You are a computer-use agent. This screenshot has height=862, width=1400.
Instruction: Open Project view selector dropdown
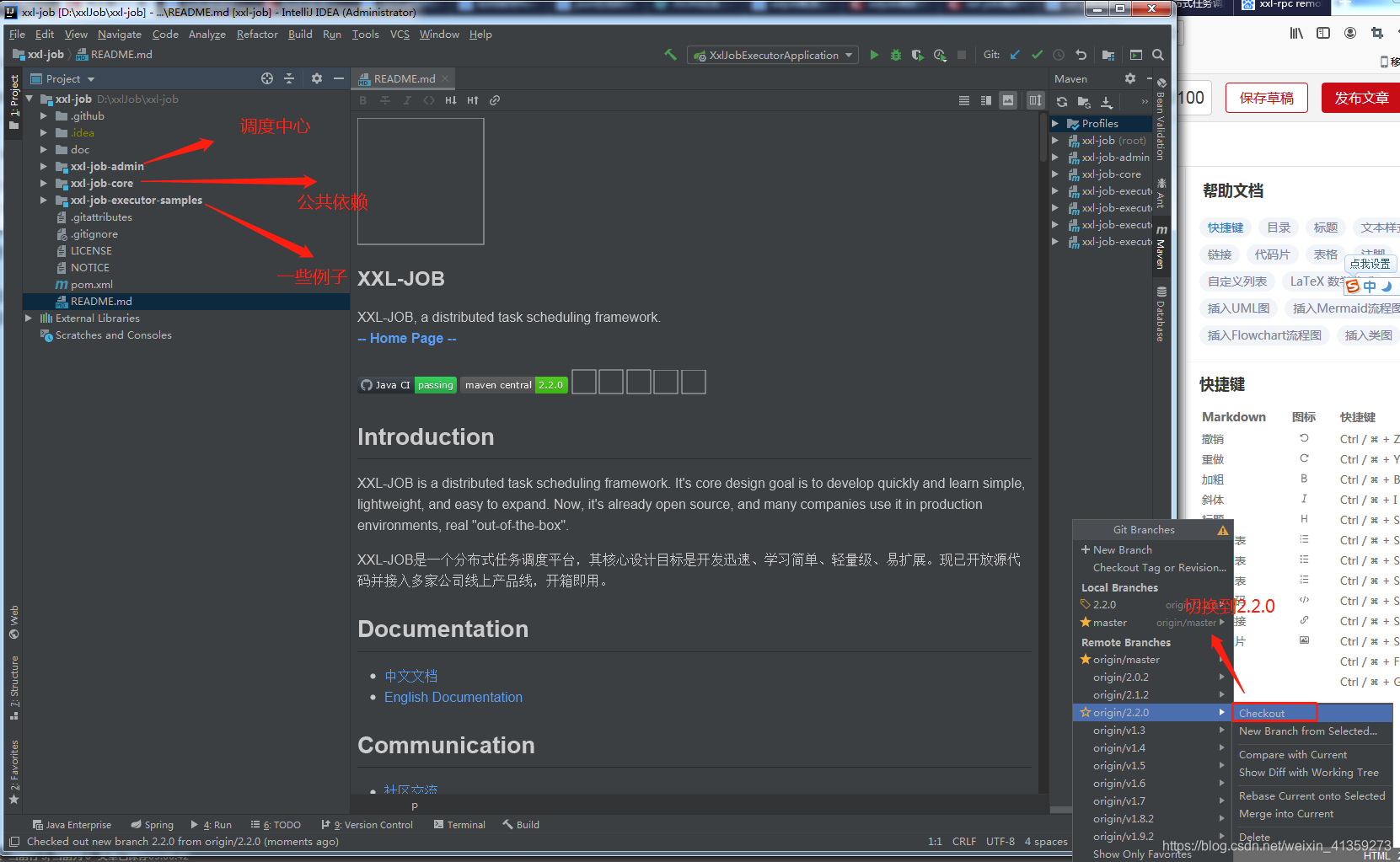tap(70, 78)
